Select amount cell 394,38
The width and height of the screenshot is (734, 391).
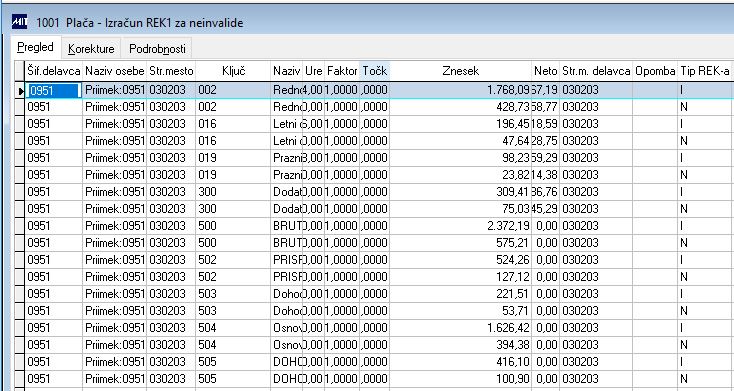coord(461,345)
